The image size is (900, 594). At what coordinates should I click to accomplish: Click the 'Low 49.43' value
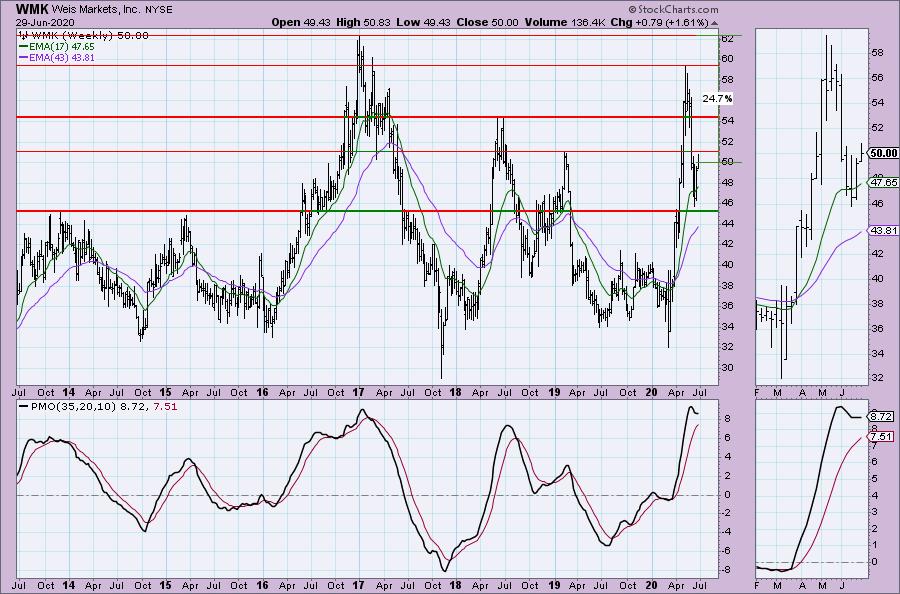pyautogui.click(x=424, y=22)
